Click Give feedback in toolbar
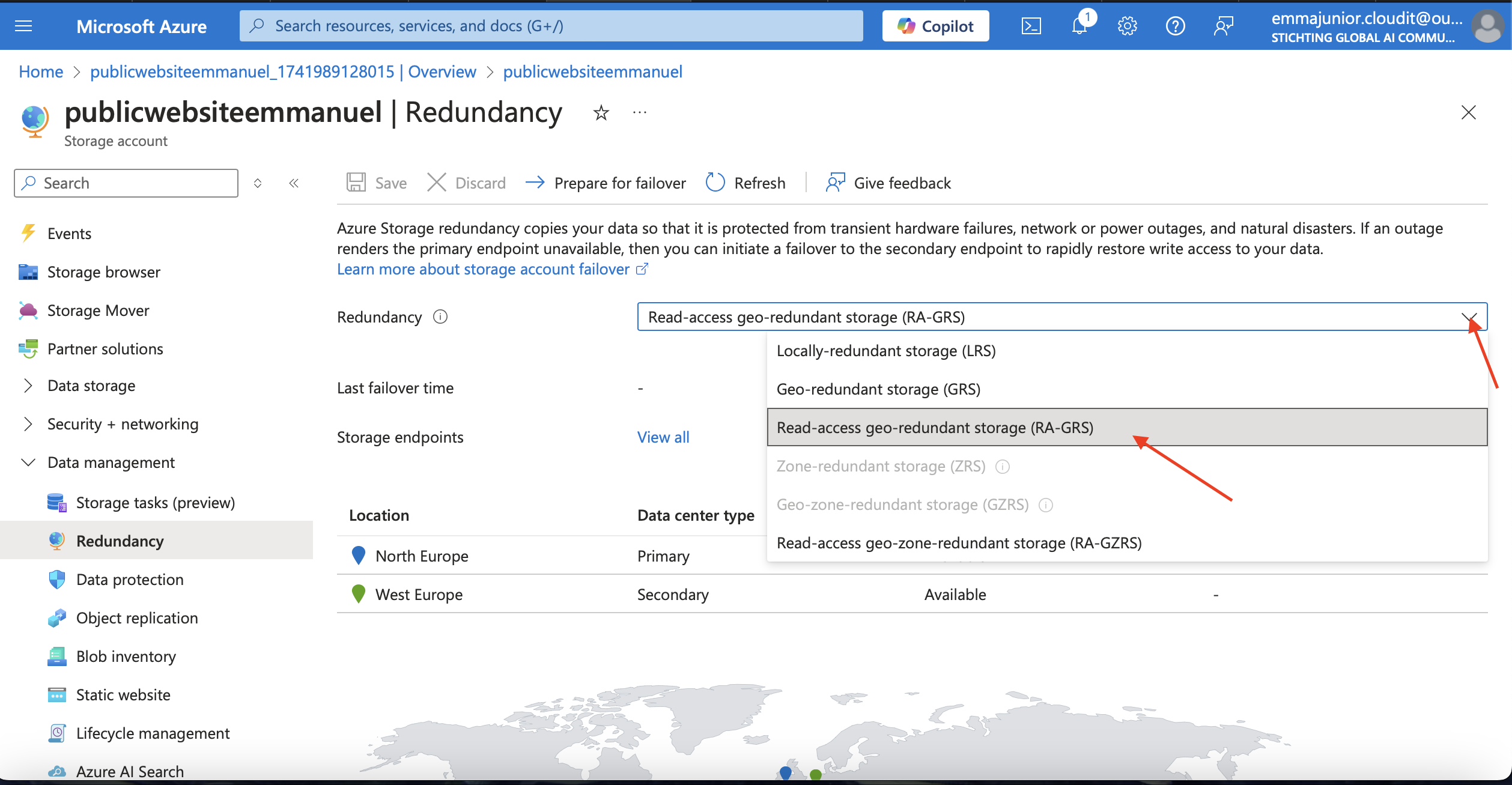The height and width of the screenshot is (785, 1512). coord(888,183)
